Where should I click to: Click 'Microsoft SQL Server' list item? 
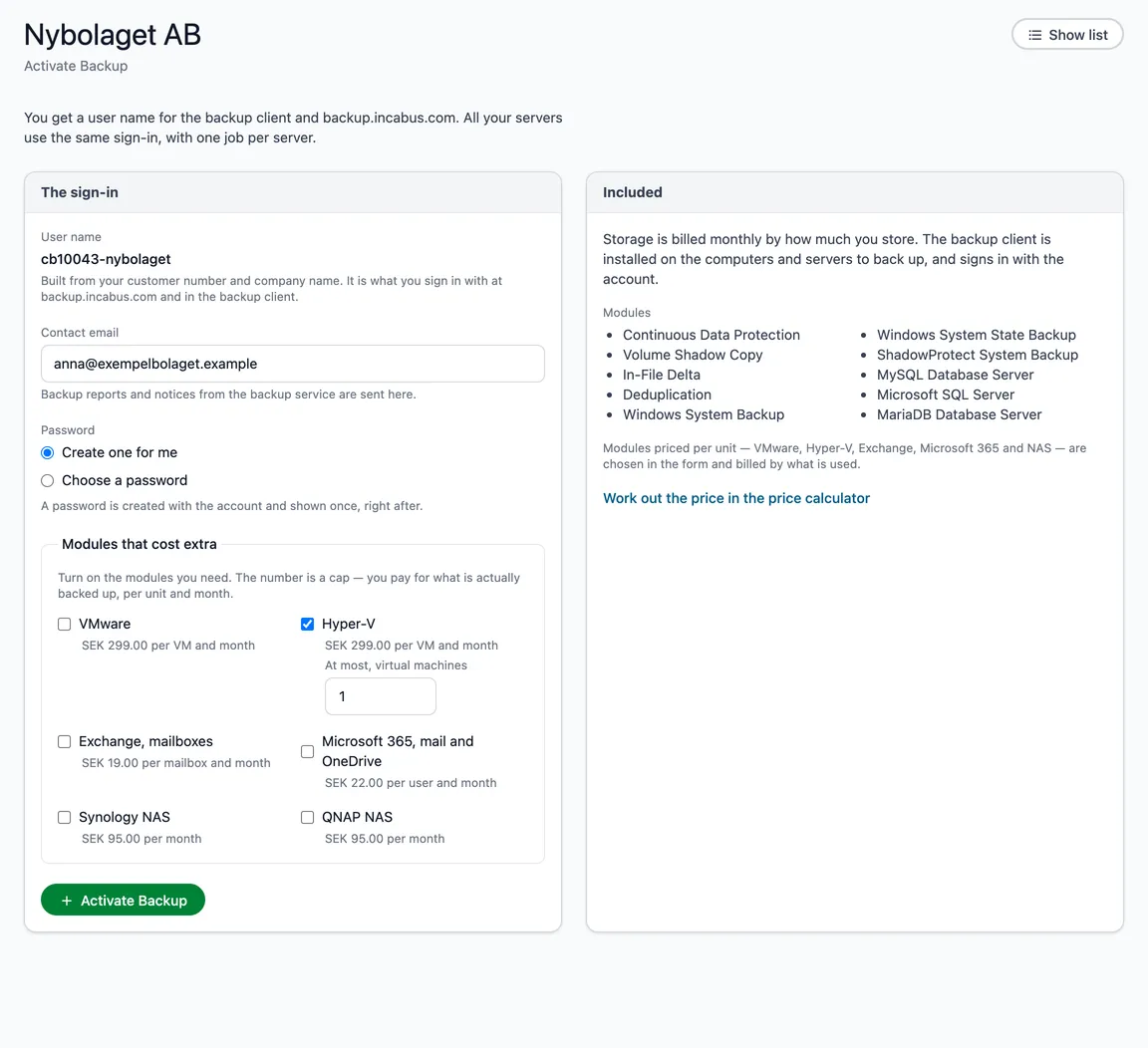(x=945, y=394)
